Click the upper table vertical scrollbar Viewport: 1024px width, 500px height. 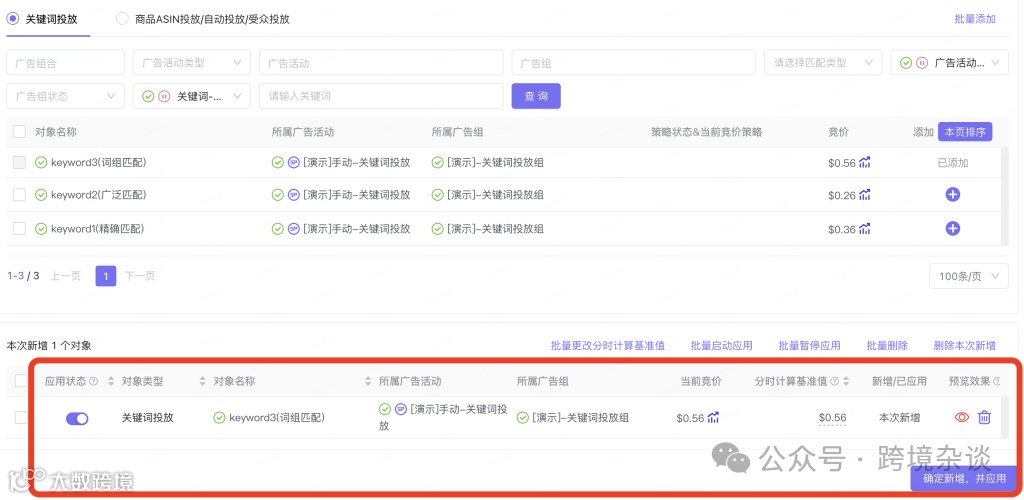coord(1004,196)
